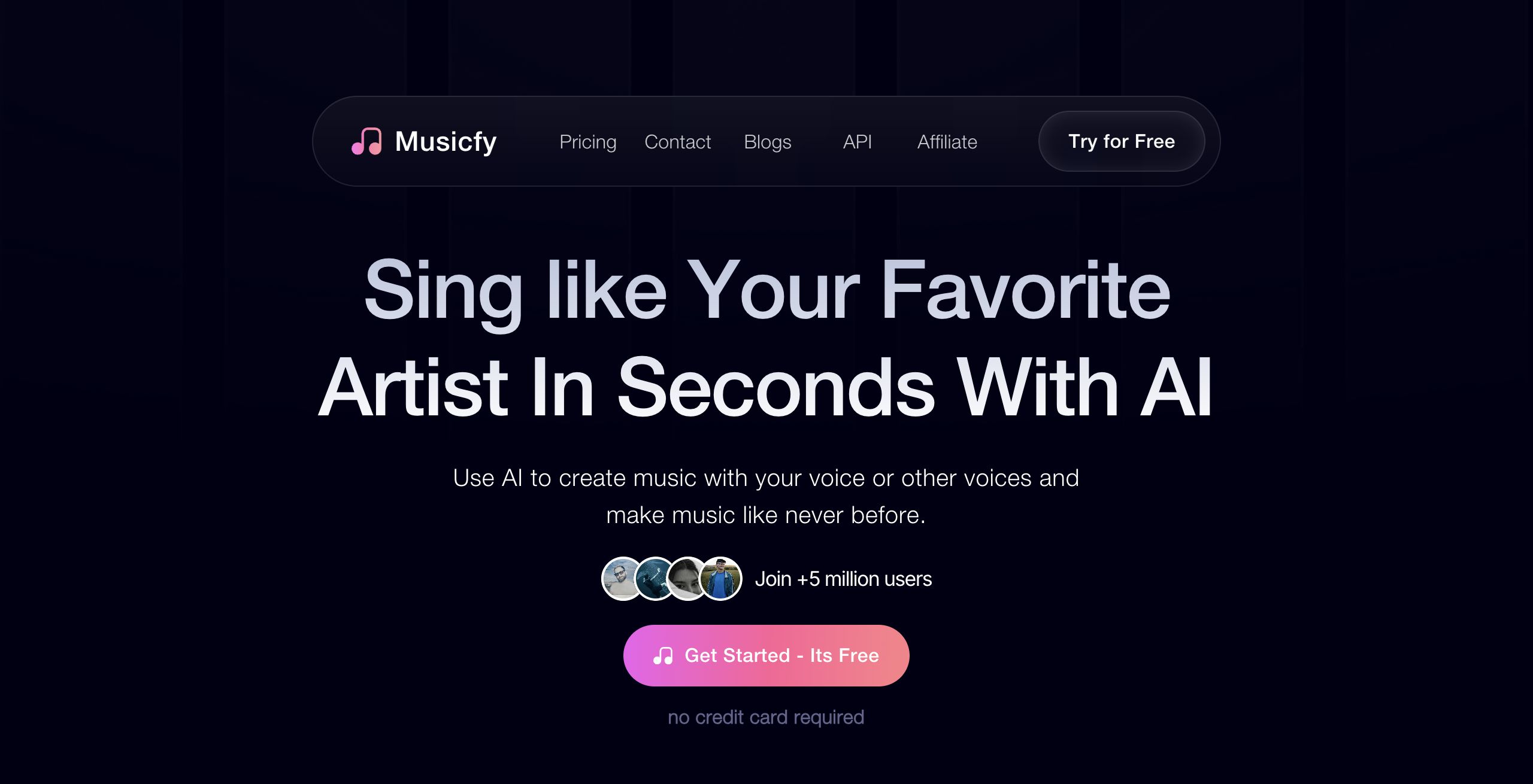Click the Try for Free button
Viewport: 1533px width, 784px height.
pos(1122,141)
